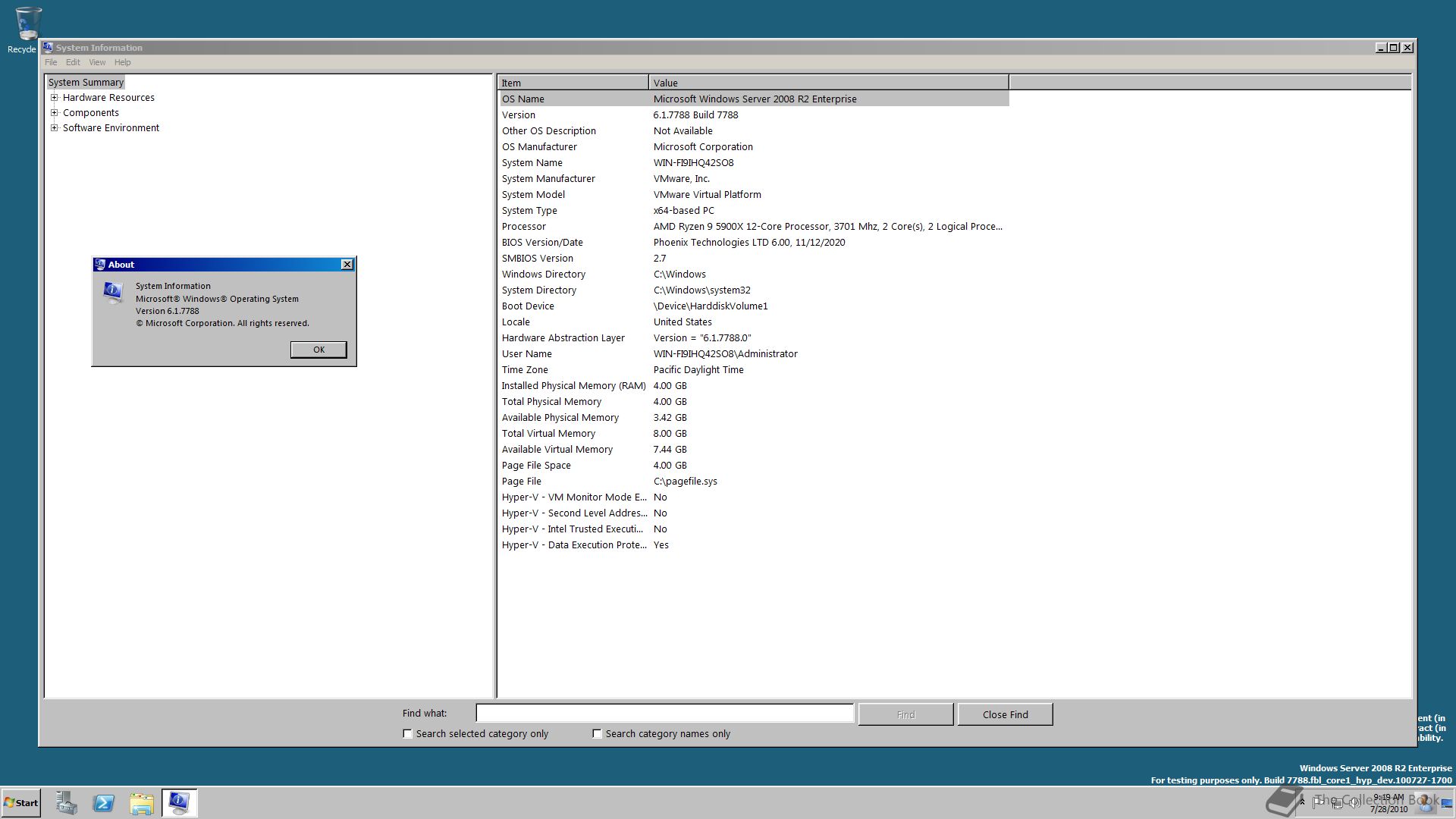Image resolution: width=1456 pixels, height=819 pixels.
Task: Click the network tray icon
Action: [x=1336, y=802]
